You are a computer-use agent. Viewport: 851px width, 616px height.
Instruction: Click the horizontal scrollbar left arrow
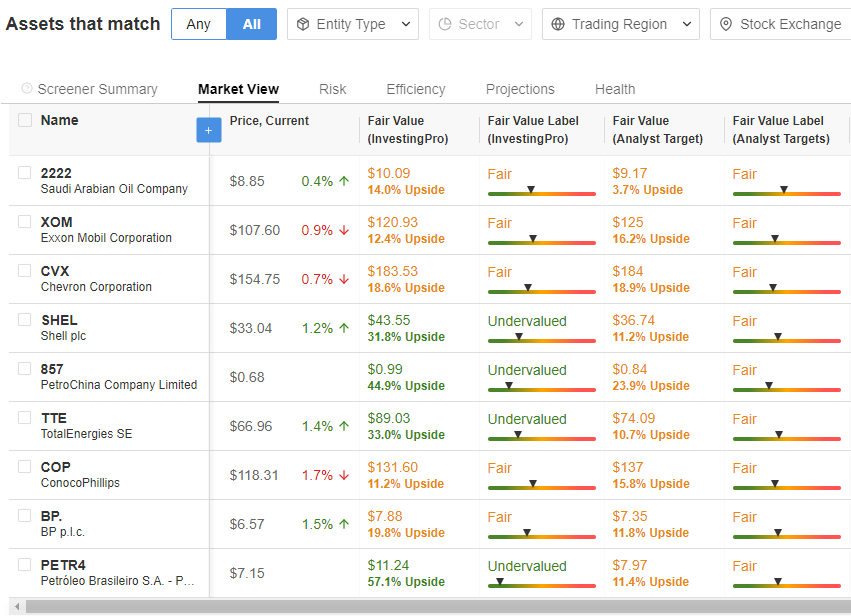coord(17,606)
